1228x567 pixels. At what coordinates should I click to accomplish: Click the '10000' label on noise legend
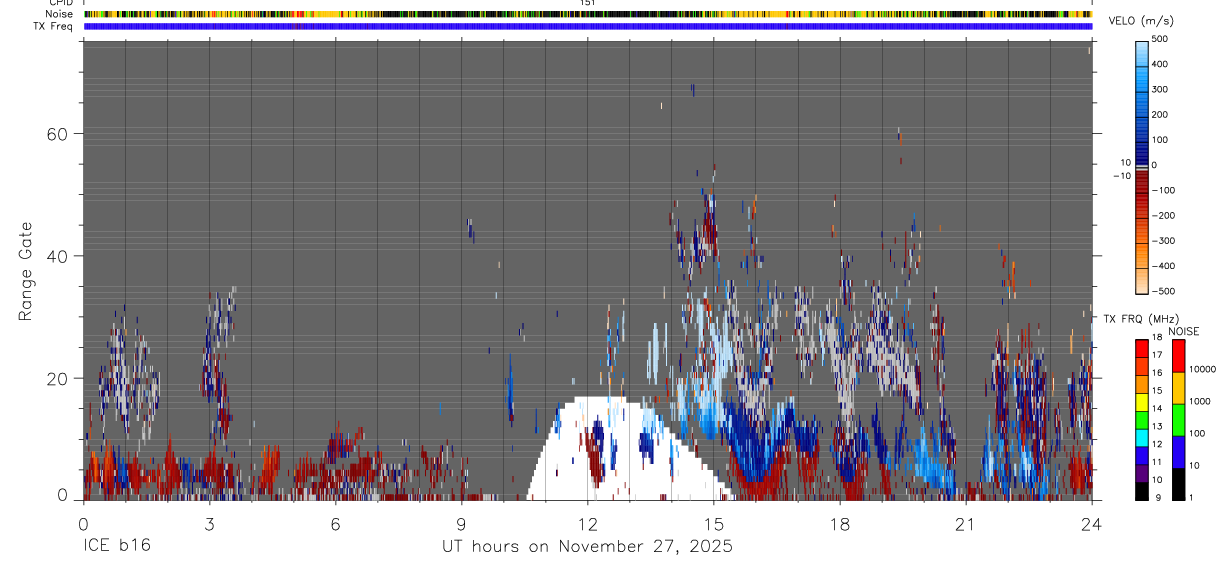[1201, 369]
